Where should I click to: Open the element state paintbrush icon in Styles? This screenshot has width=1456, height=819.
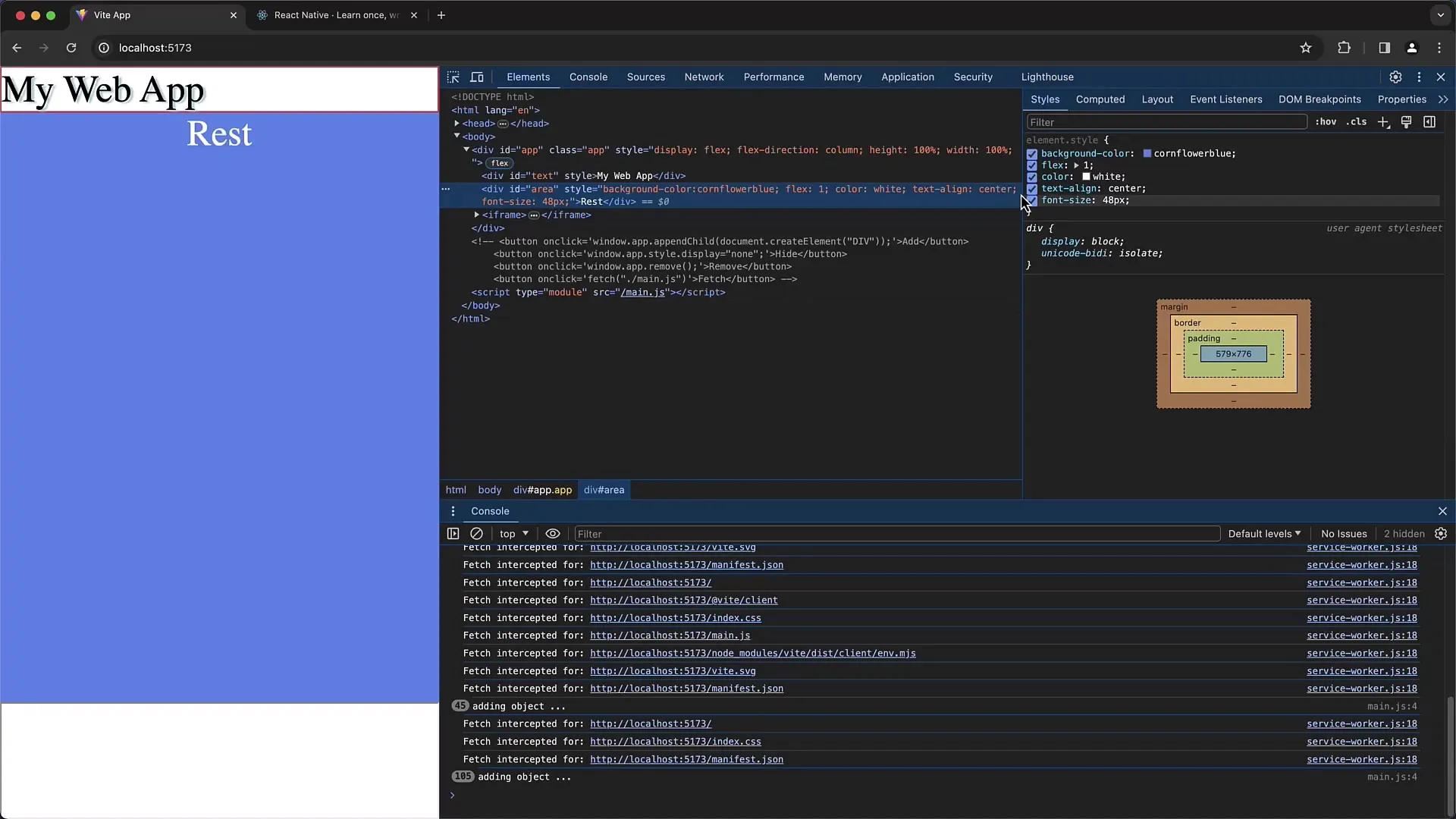click(1406, 122)
